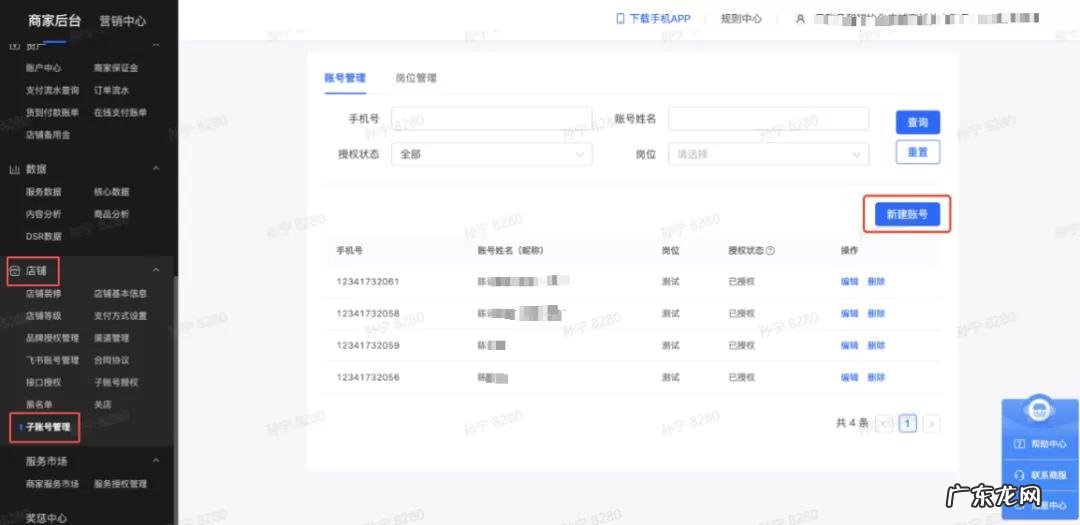
Task: Open 商品分析 in sidebar
Action: (x=112, y=214)
